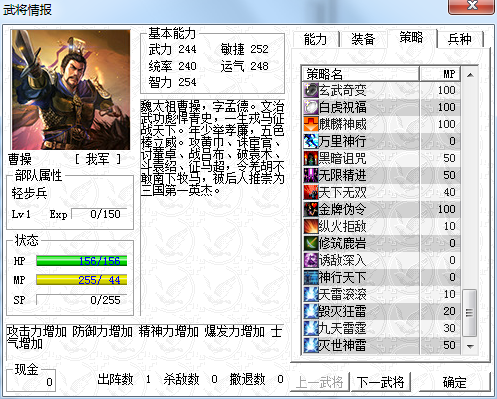Select the 玄武奇变 strategy icon
497x399 pixels.
tap(311, 90)
